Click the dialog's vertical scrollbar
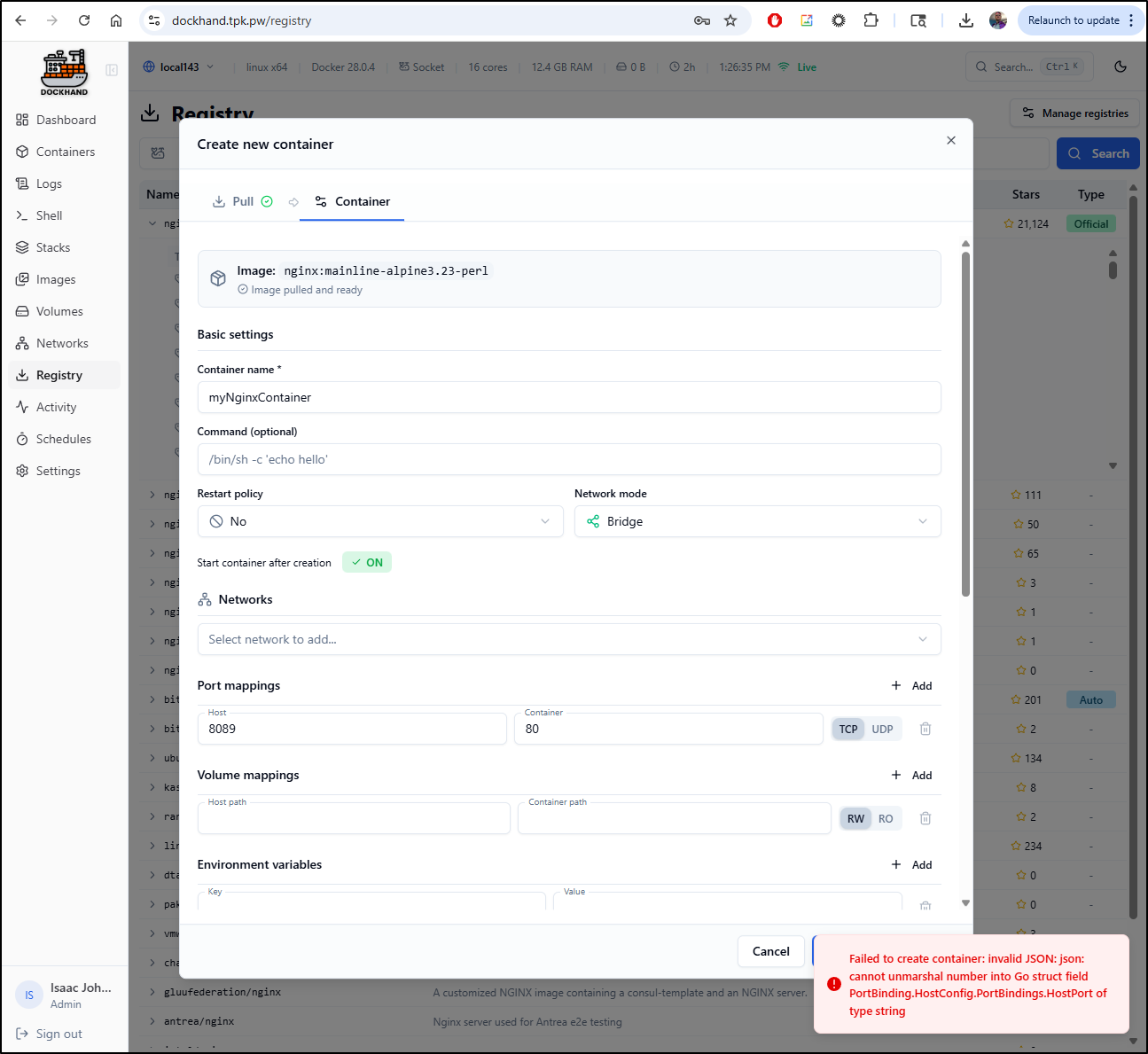This screenshot has width=1148, height=1054. 965,426
